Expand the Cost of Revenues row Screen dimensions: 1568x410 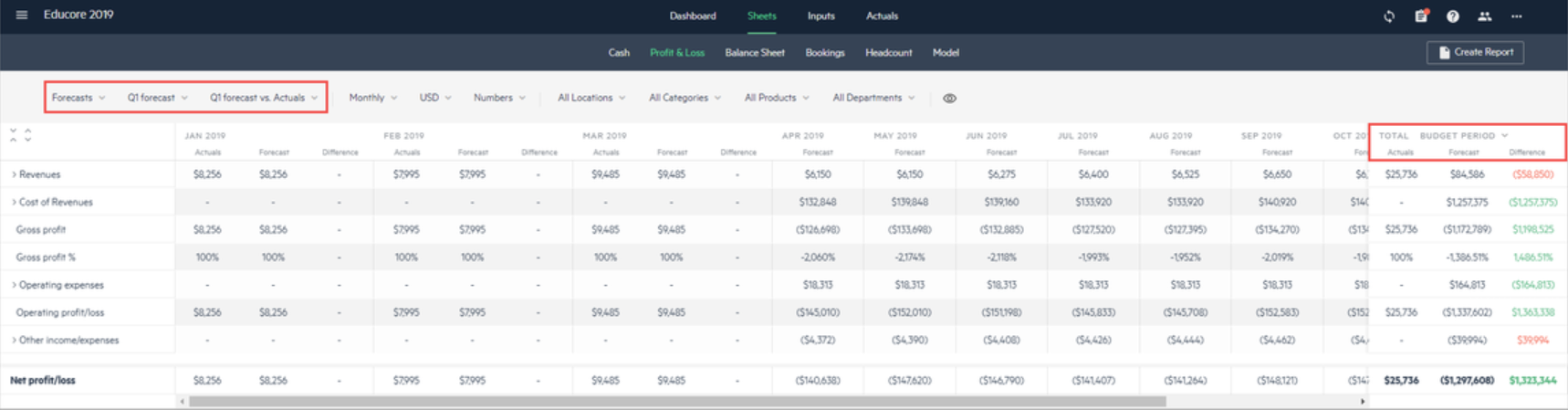point(14,202)
